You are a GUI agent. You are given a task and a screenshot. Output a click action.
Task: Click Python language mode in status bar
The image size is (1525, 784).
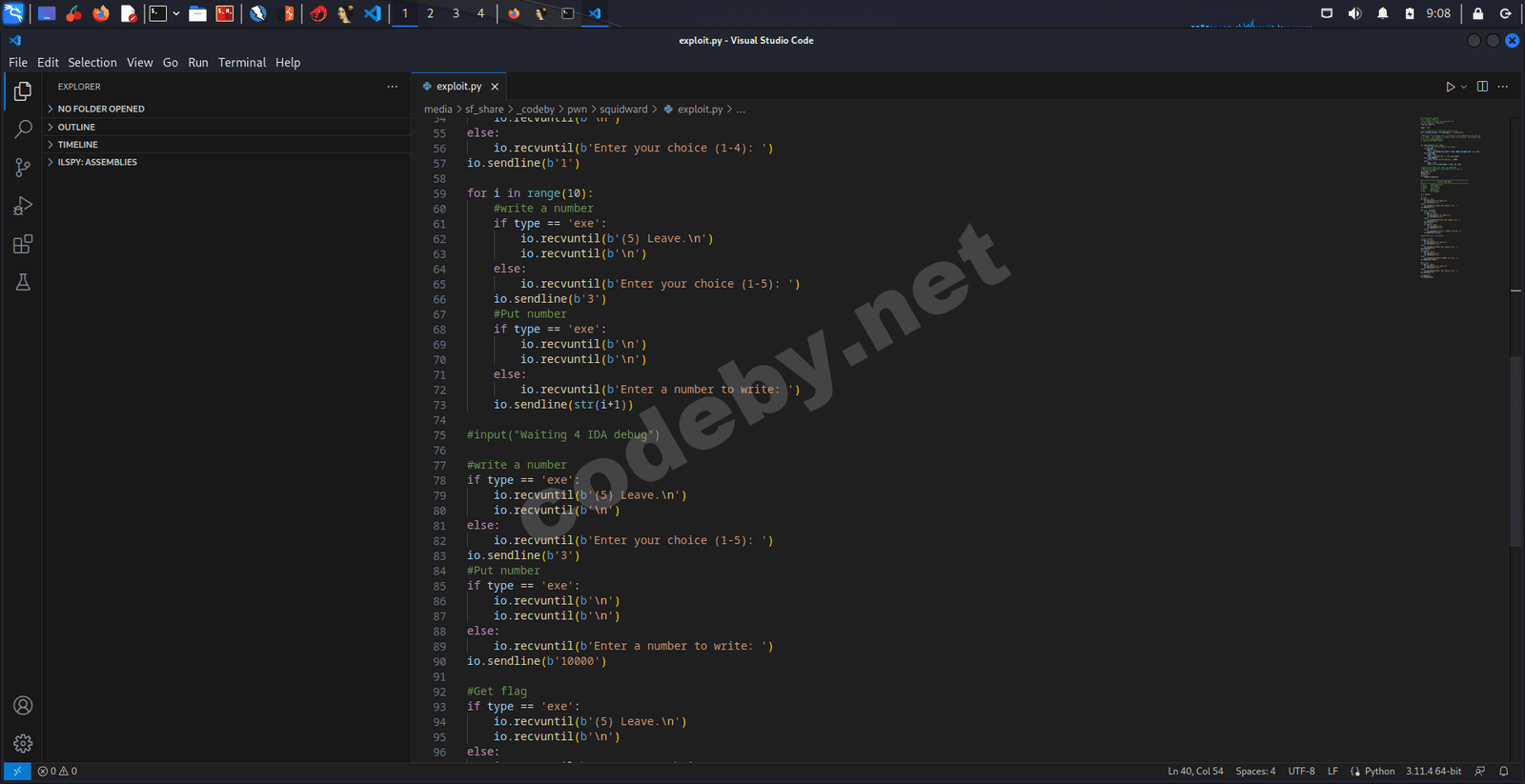(1378, 772)
